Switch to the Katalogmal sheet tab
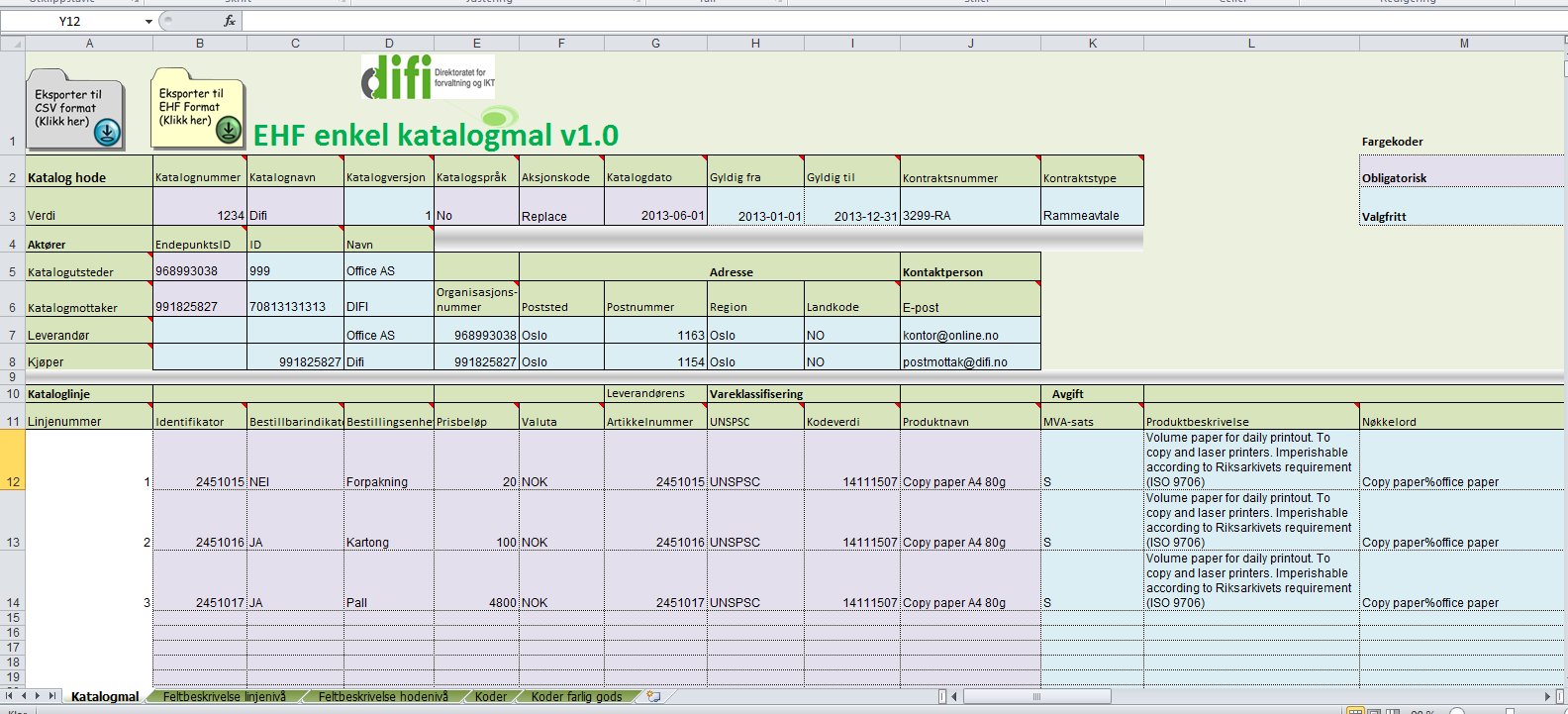1568x714 pixels. point(105,696)
